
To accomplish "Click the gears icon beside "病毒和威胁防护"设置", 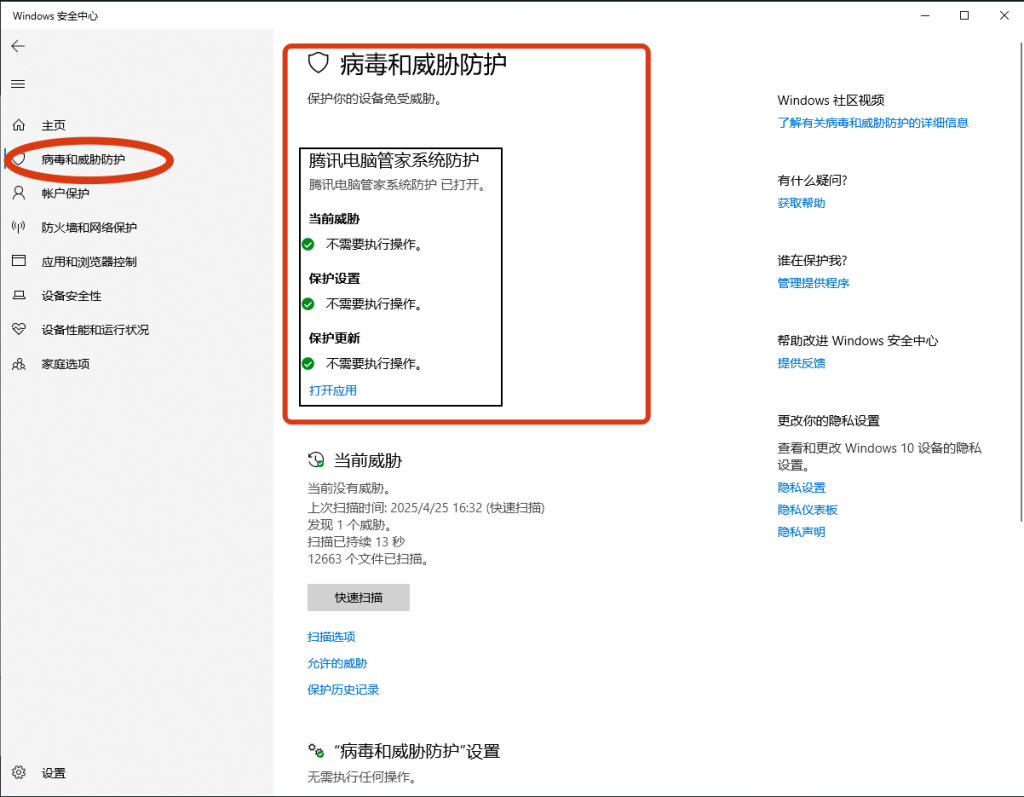I will pyautogui.click(x=316, y=751).
